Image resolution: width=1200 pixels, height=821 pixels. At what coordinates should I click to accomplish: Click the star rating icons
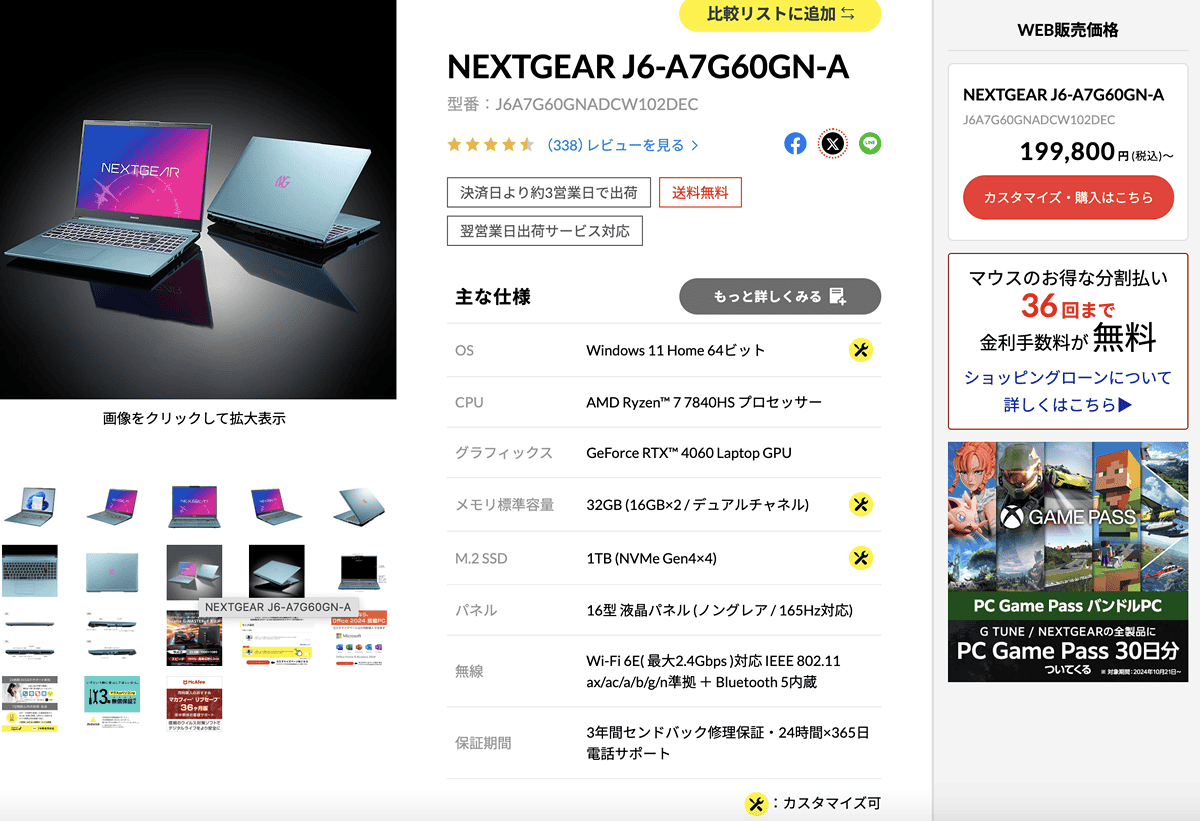(x=491, y=145)
